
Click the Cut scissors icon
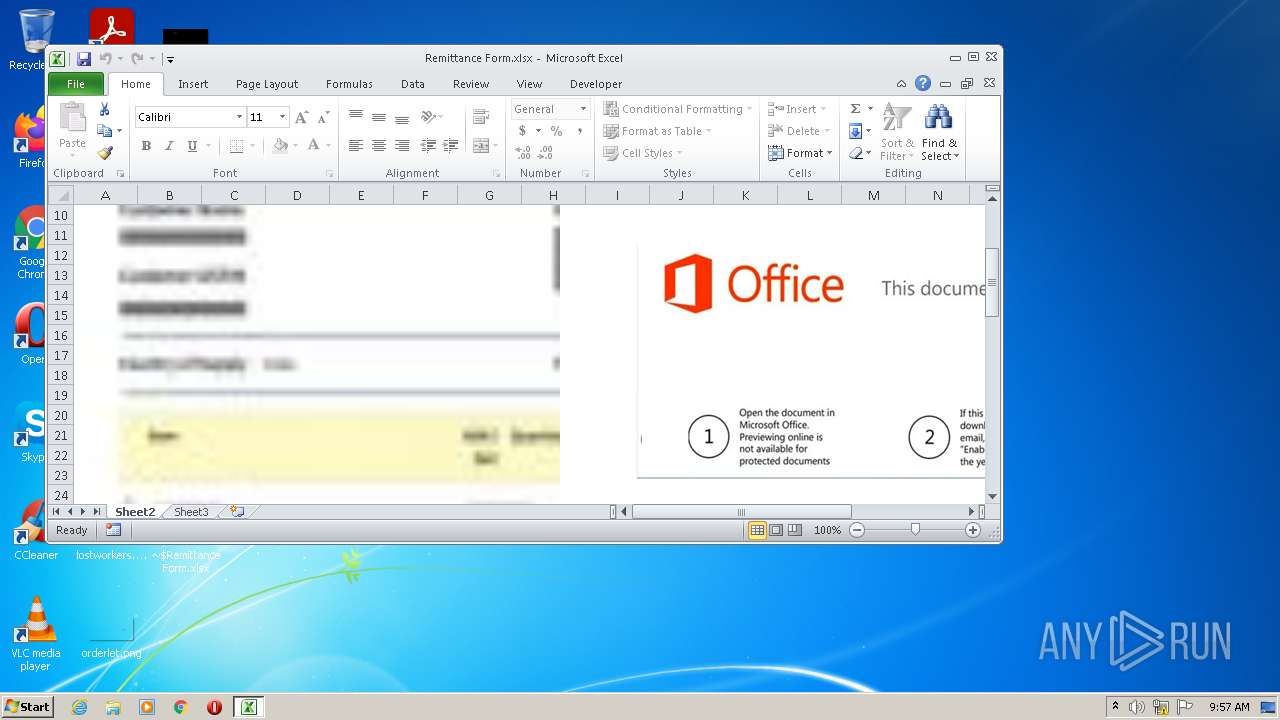[x=104, y=109]
